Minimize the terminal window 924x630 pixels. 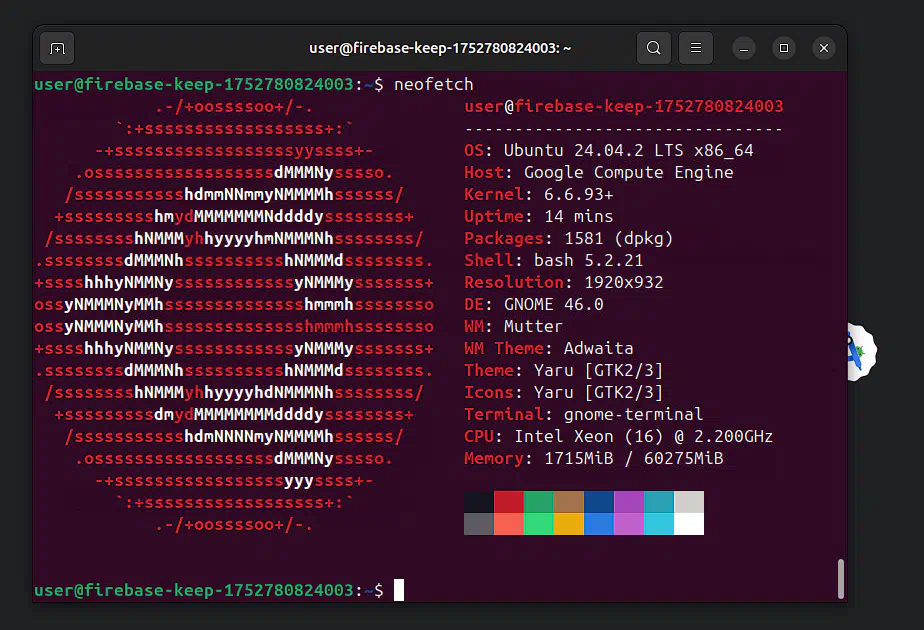point(744,48)
